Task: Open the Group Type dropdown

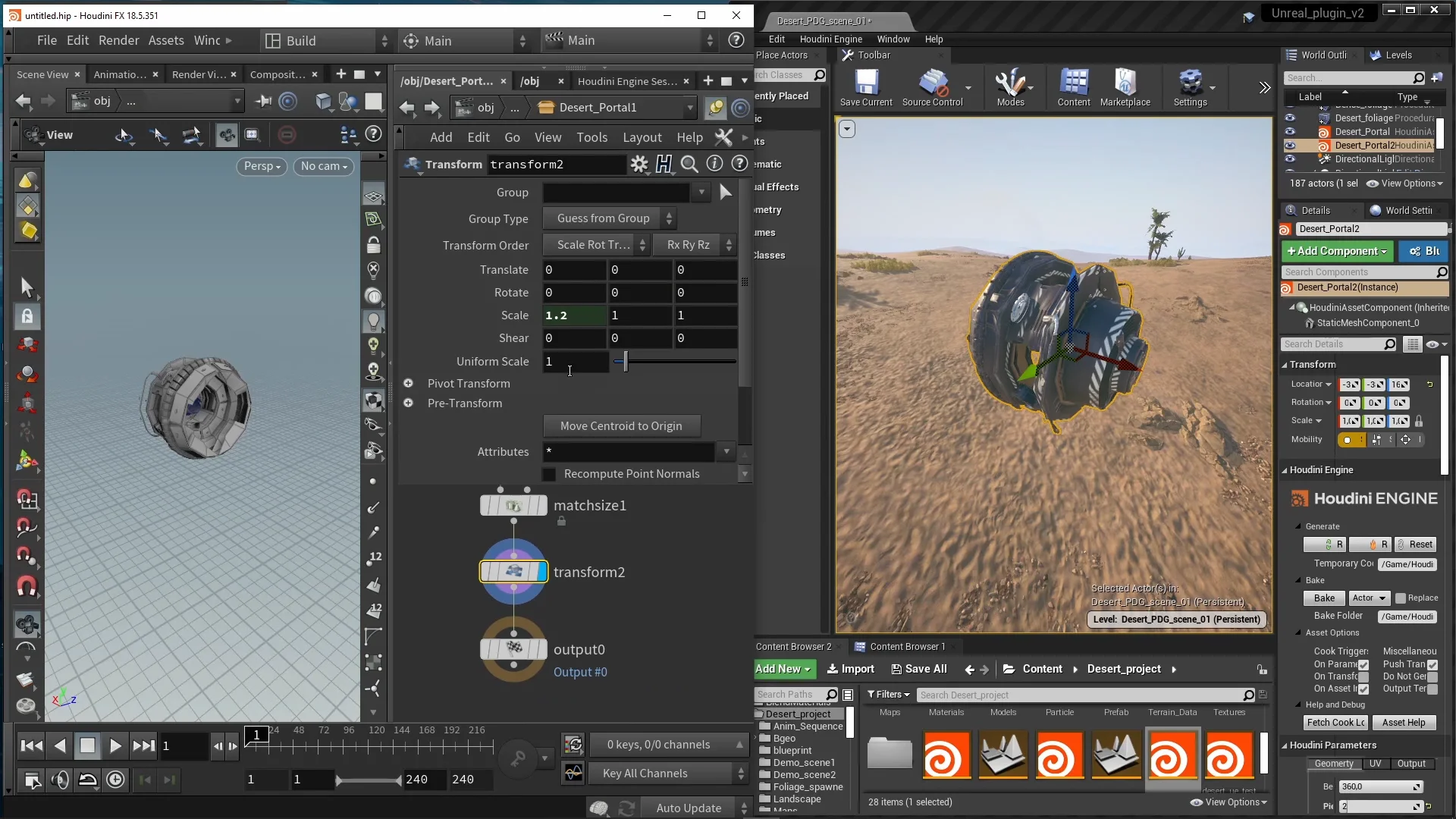Action: click(x=609, y=218)
